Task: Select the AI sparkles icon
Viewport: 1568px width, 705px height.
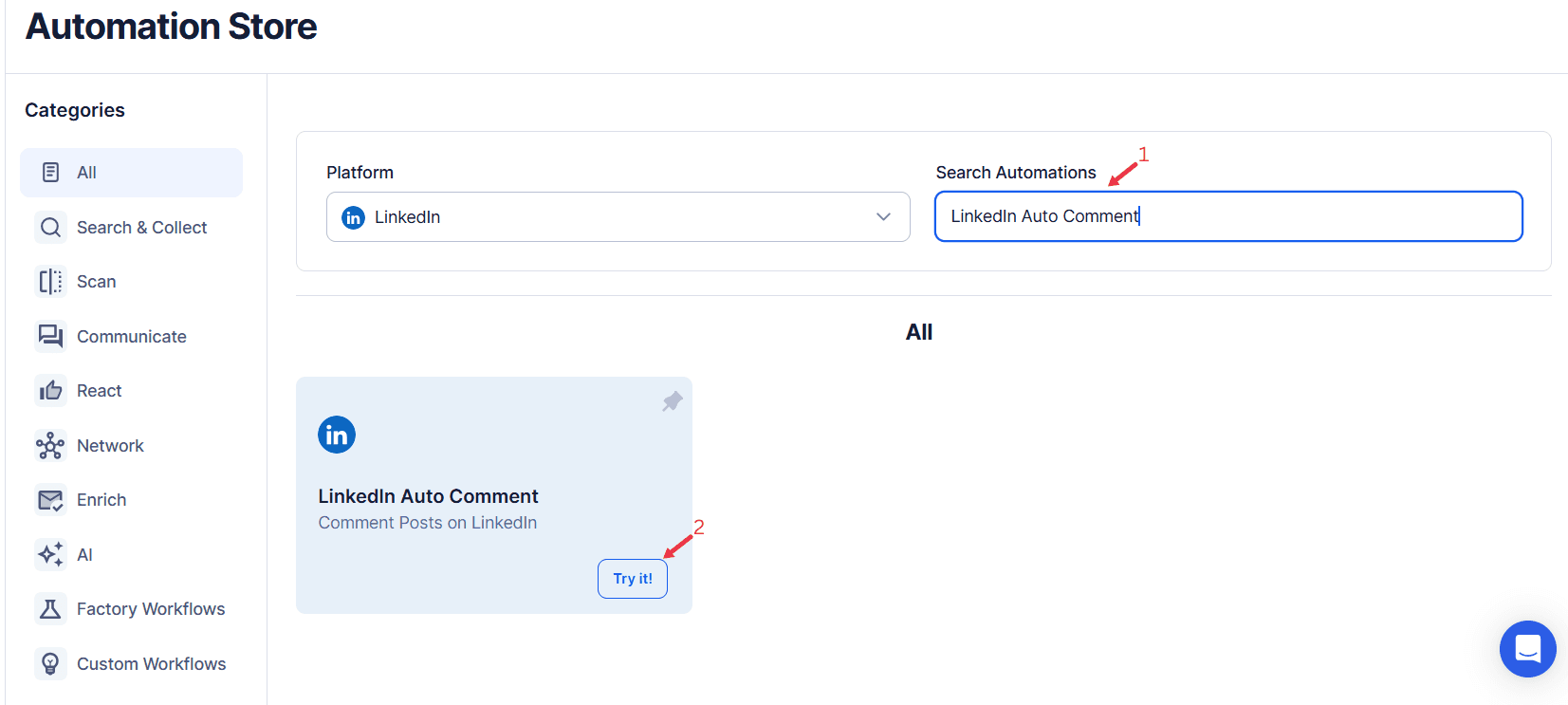Action: click(x=50, y=554)
